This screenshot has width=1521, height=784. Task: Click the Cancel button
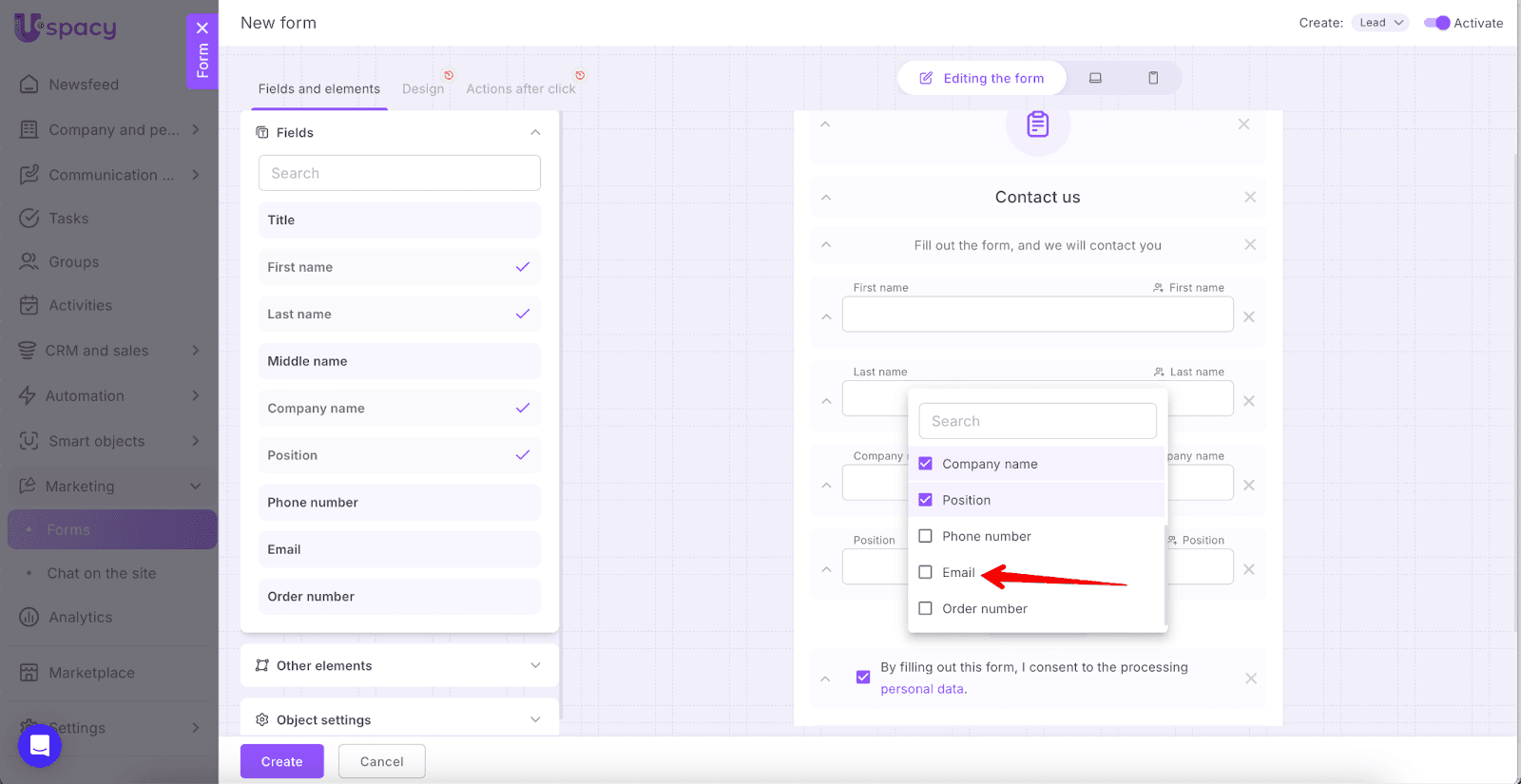click(x=382, y=761)
